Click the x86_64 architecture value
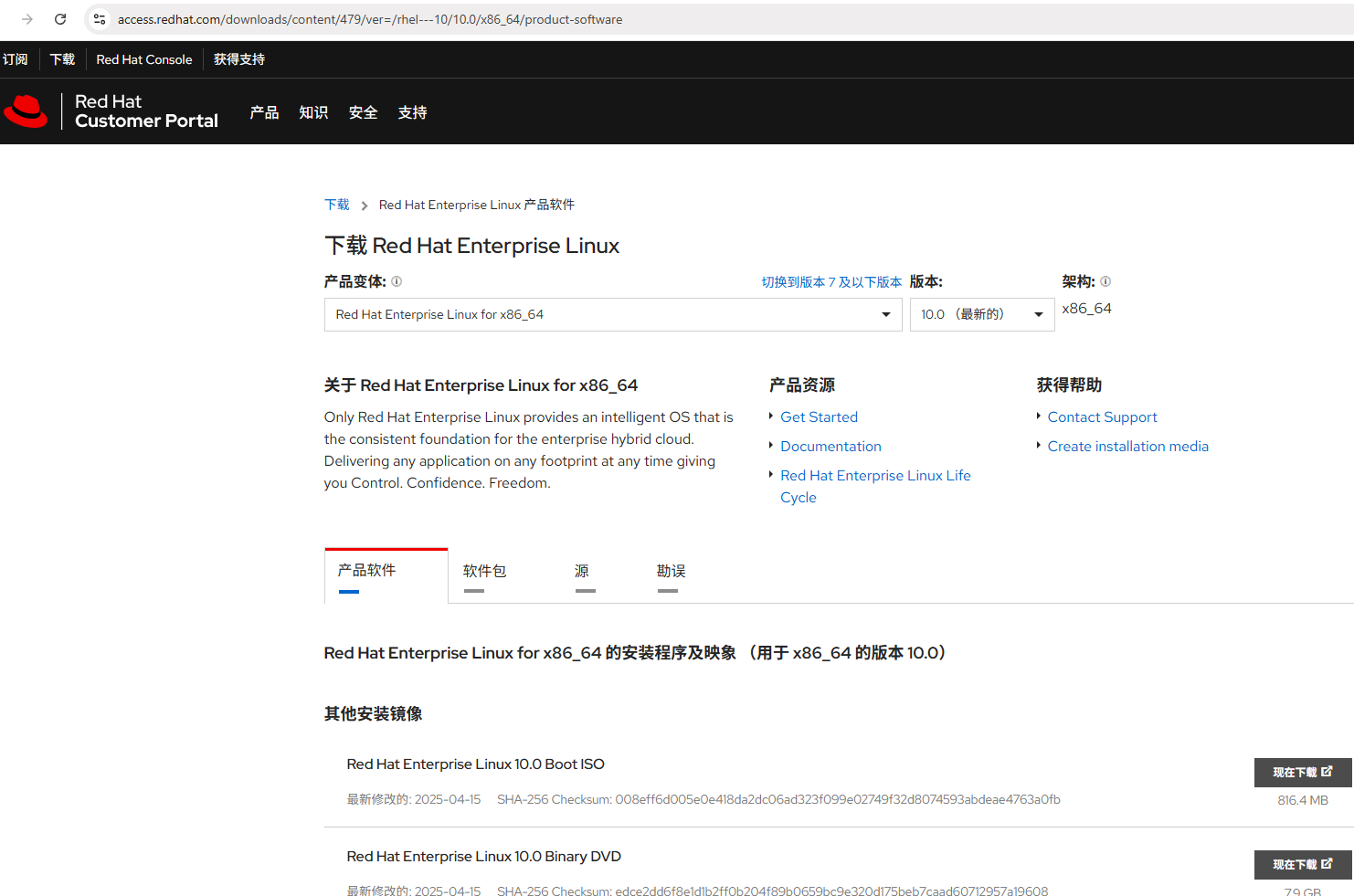 (1086, 309)
